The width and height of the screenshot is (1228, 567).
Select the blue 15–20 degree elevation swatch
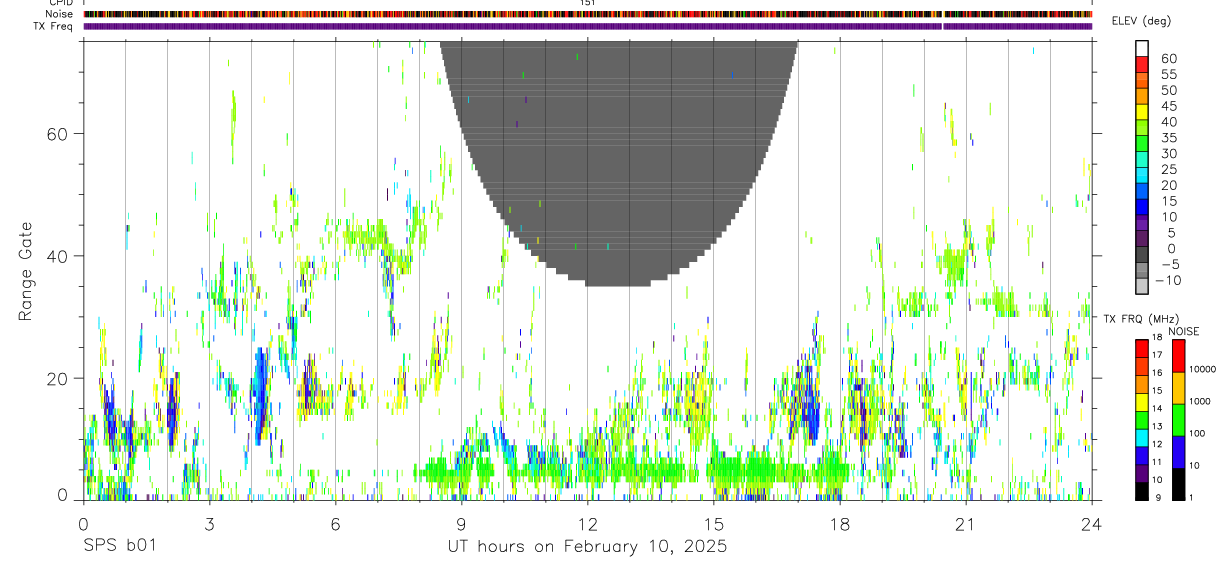(1142, 193)
